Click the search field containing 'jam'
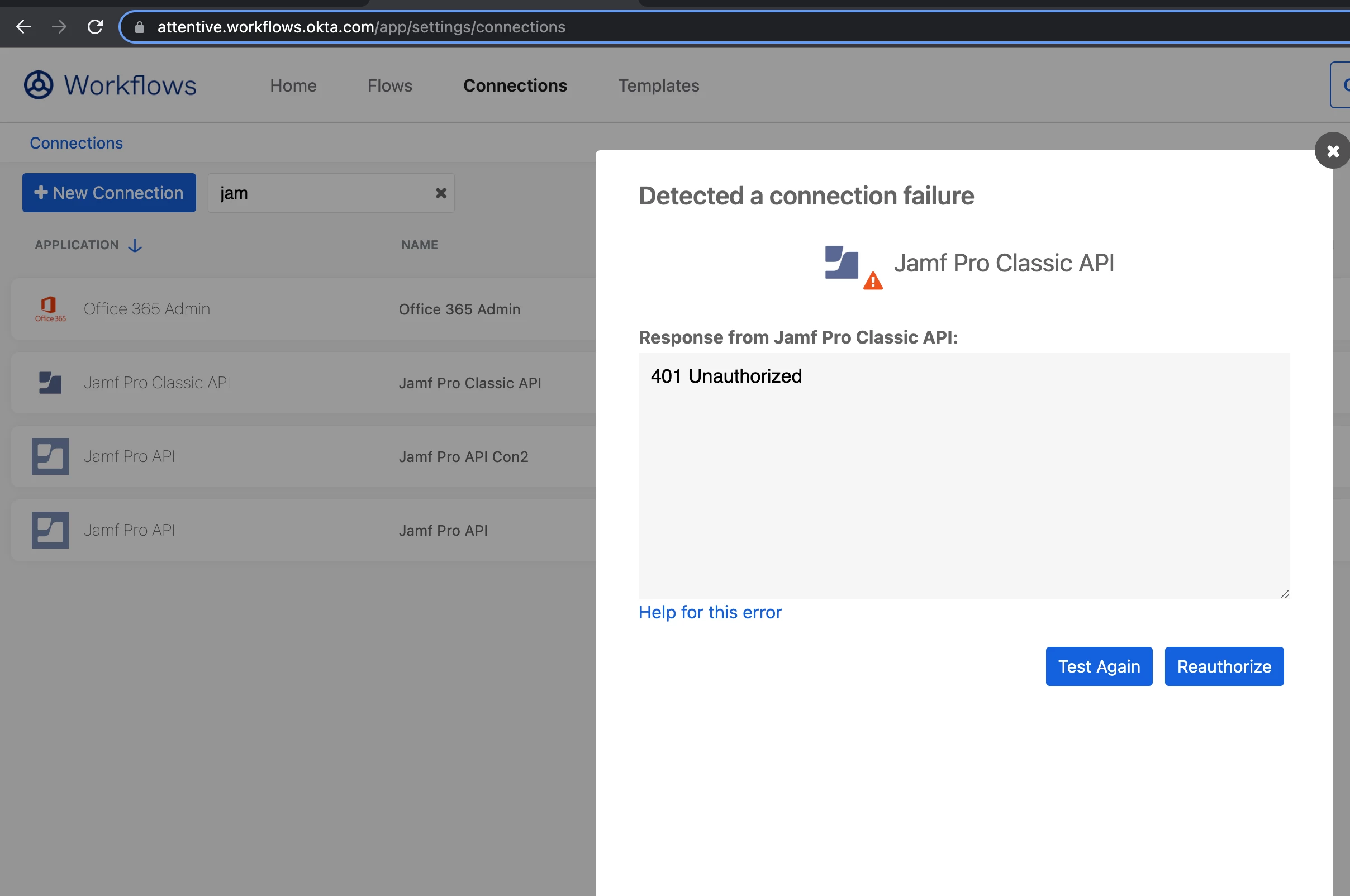Screen dimensions: 1350x896 (331, 193)
